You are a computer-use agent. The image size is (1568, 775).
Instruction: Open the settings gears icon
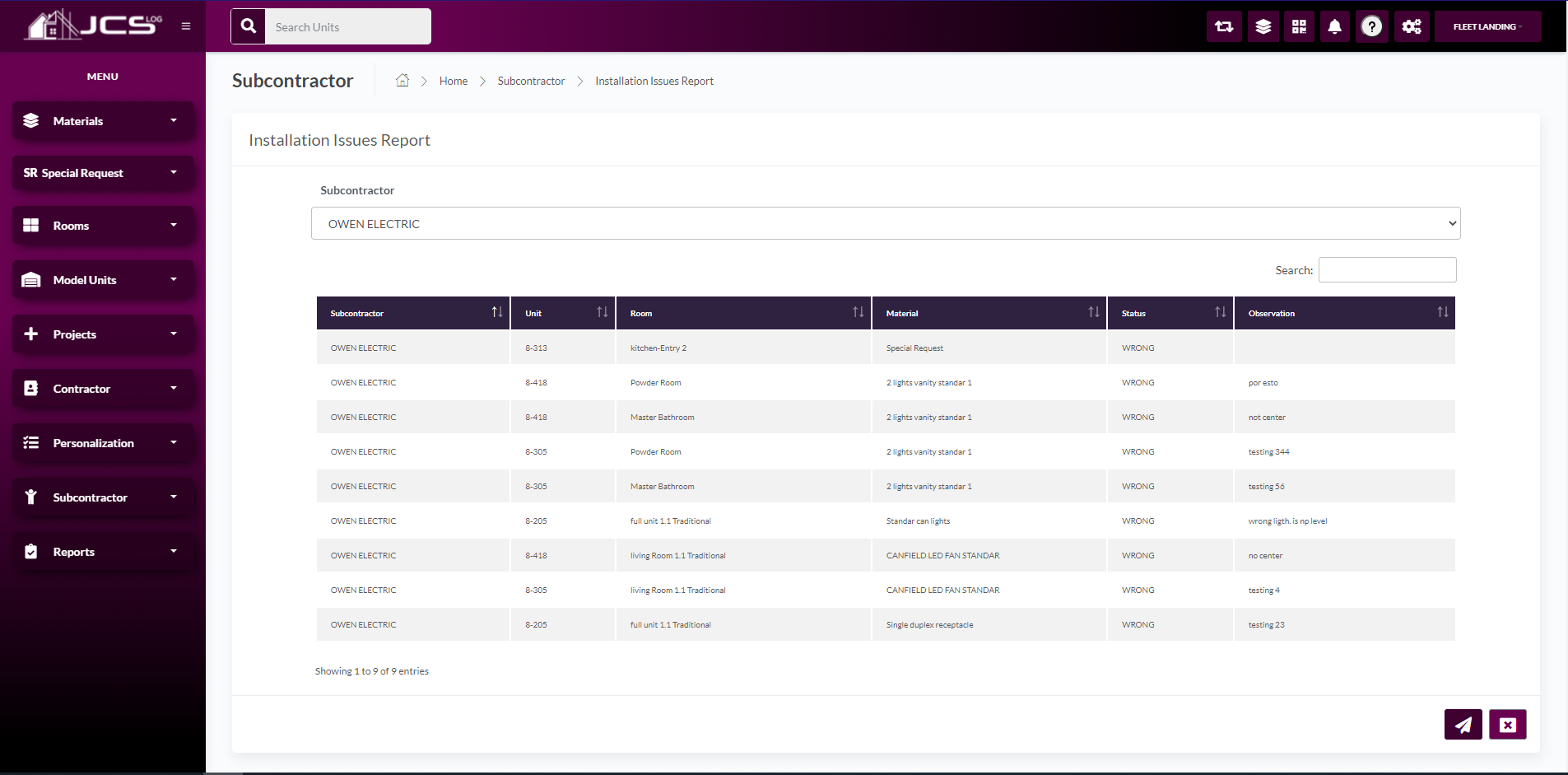1412,27
